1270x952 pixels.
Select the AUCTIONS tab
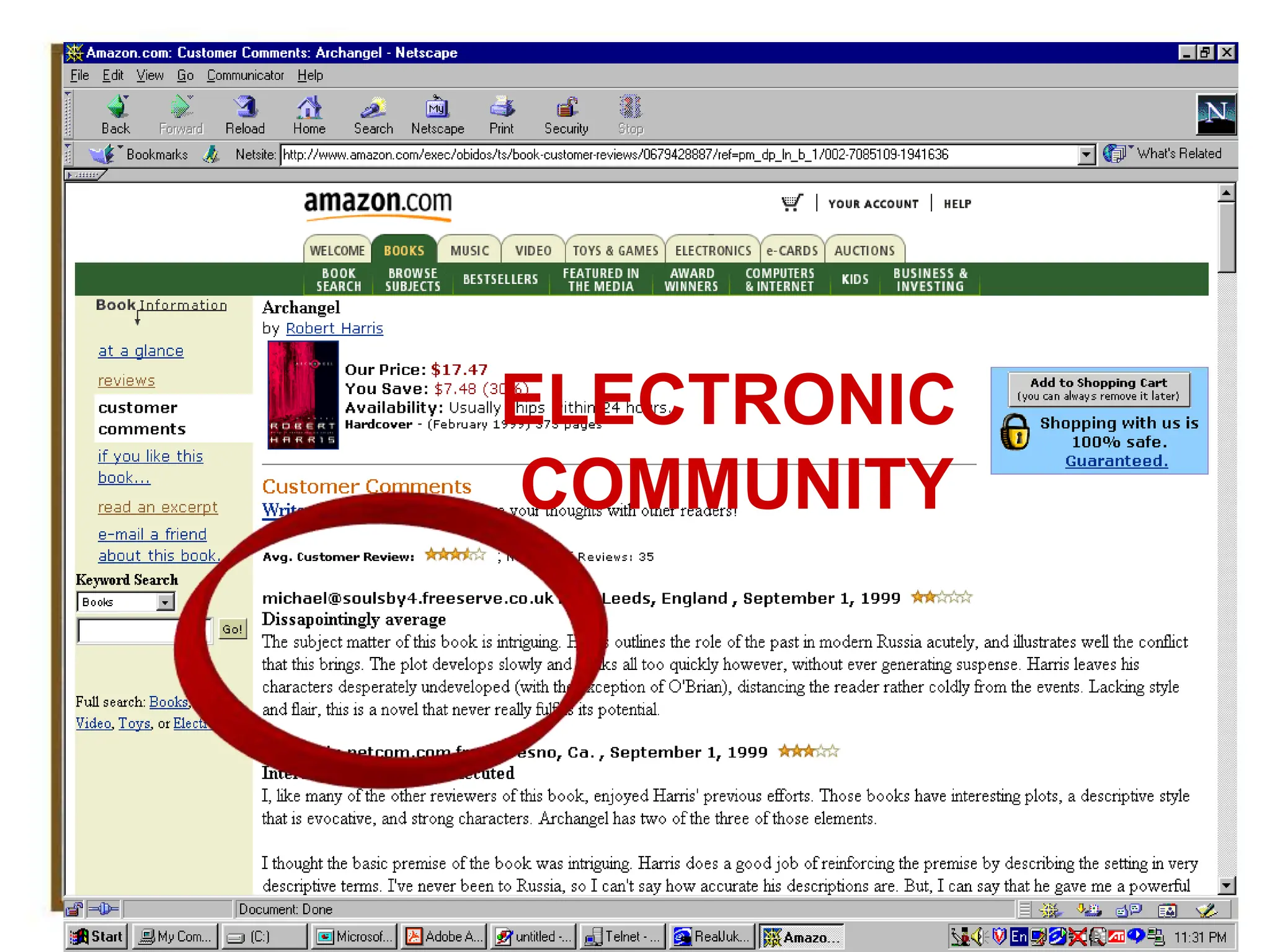[x=864, y=250]
